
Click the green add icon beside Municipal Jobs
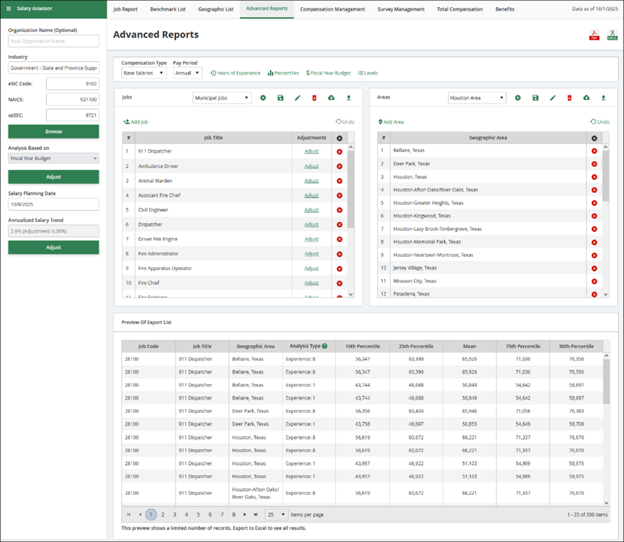point(263,98)
